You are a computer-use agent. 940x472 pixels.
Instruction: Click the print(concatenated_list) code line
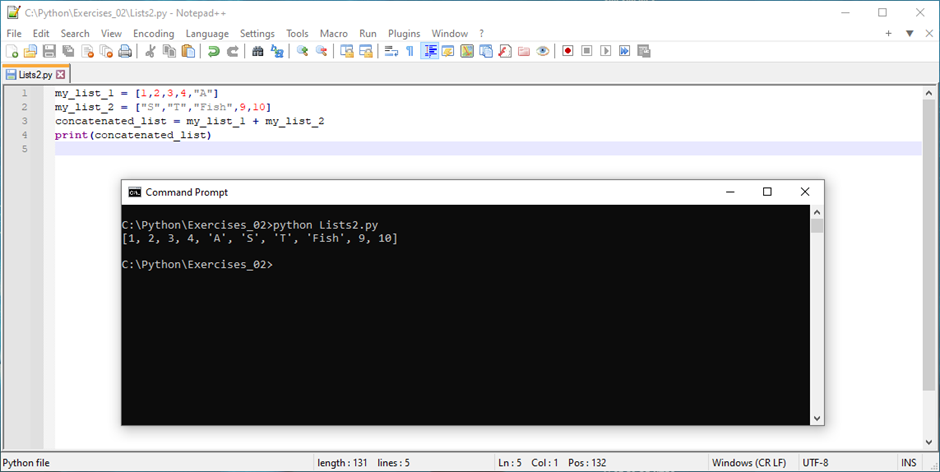pos(133,135)
